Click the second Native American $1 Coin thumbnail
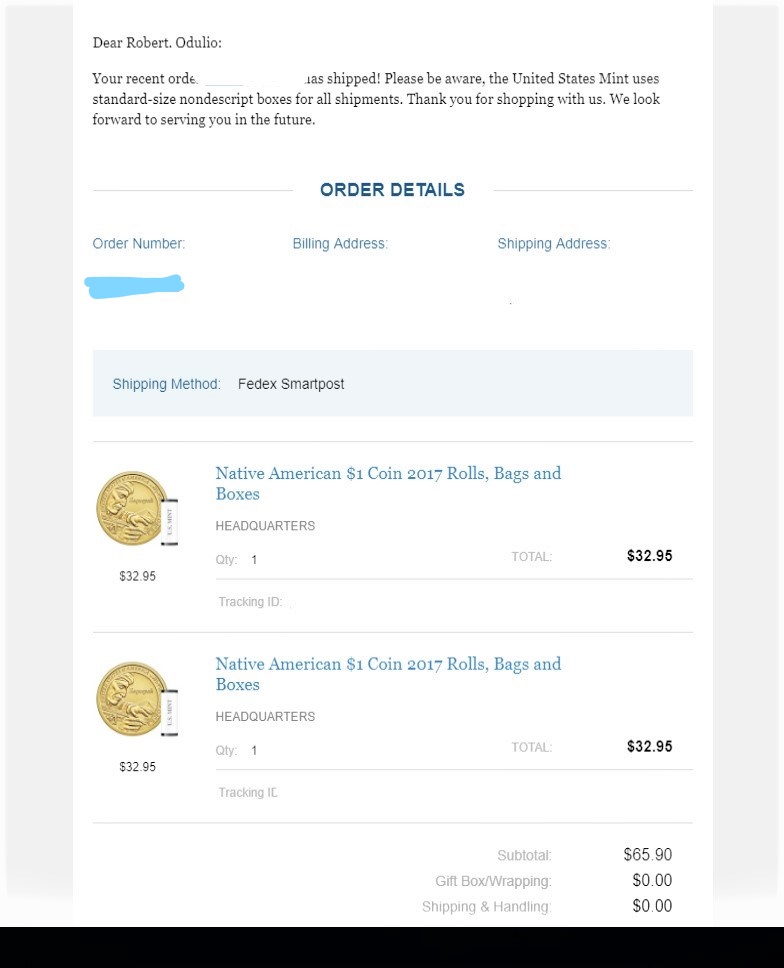The image size is (784, 968). pos(137,701)
